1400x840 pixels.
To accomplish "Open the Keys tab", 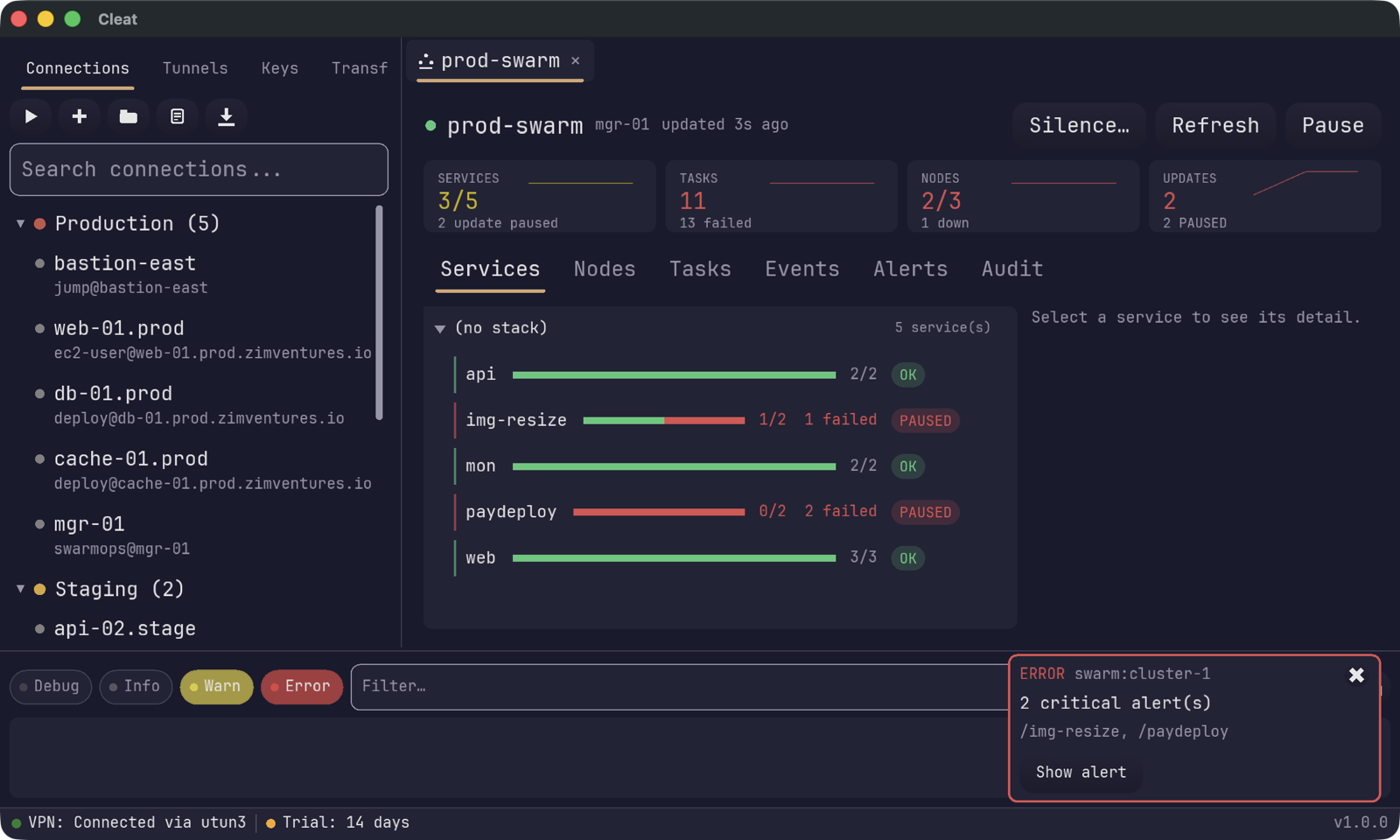I will point(280,68).
